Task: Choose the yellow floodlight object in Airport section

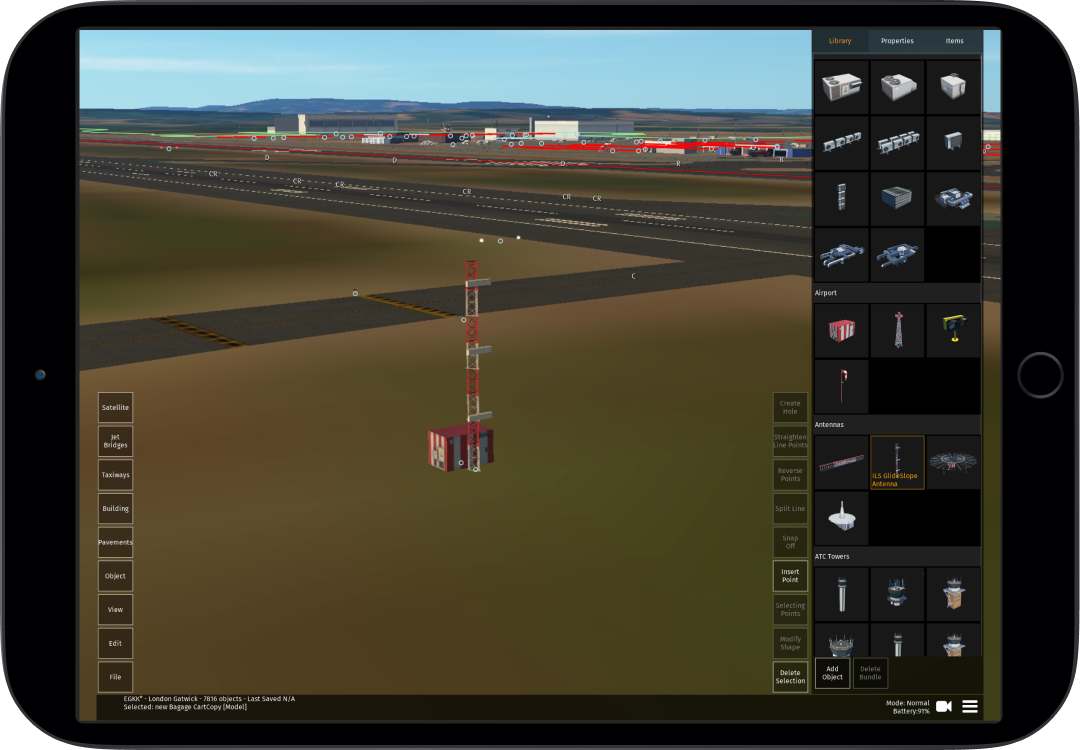Action: coord(953,329)
